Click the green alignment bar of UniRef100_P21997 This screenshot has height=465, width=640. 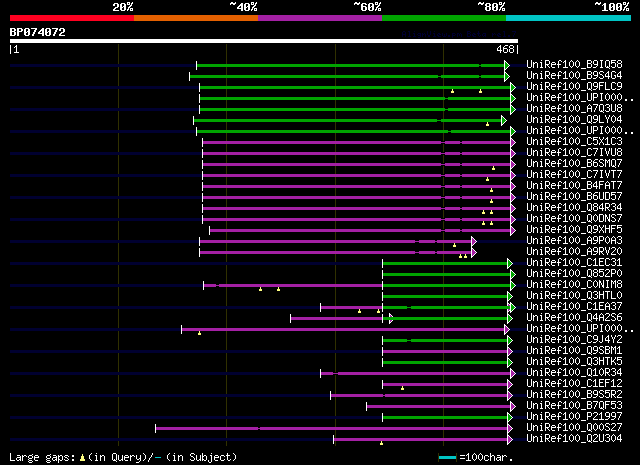point(445,418)
